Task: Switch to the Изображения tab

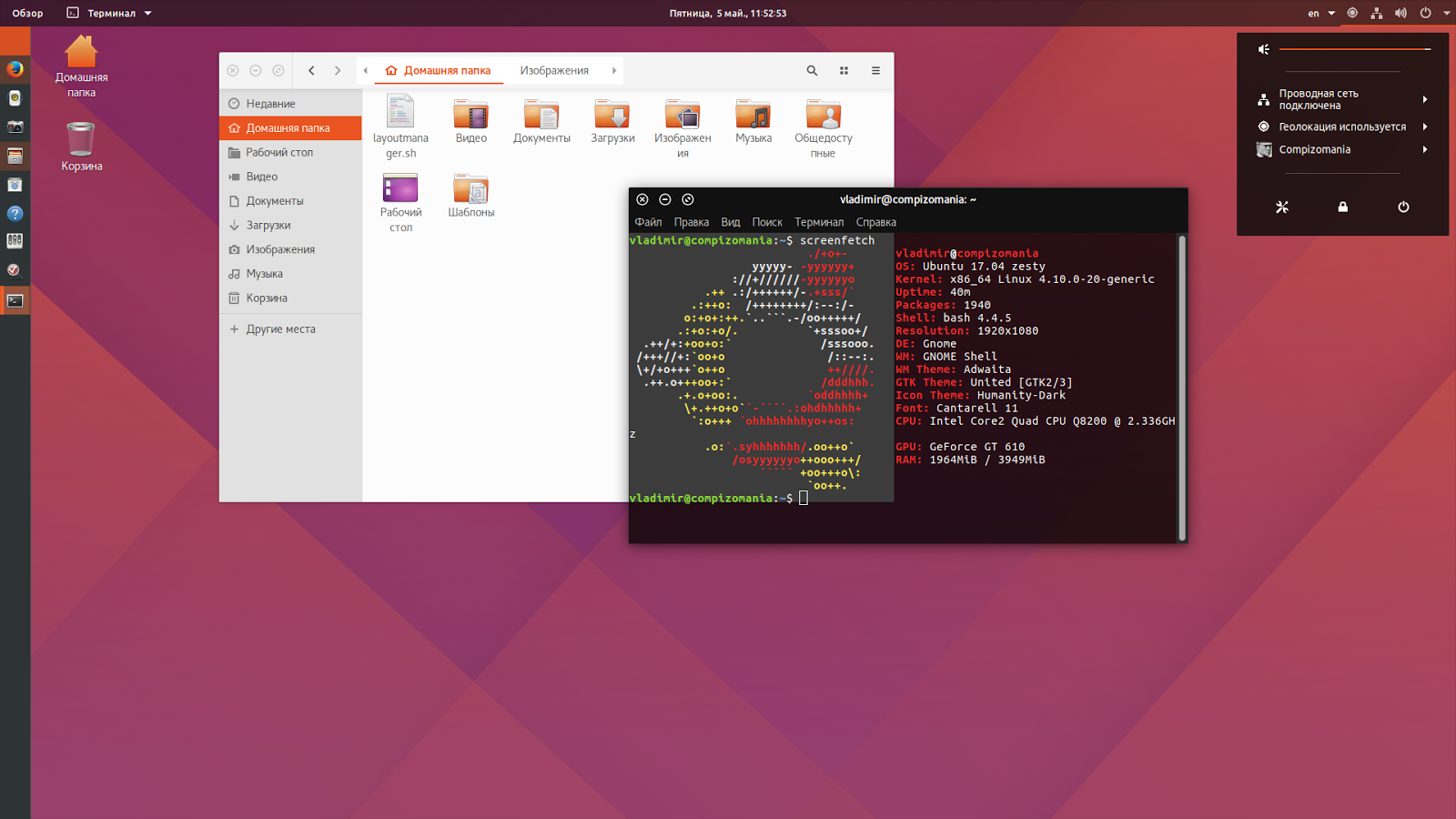Action: [x=553, y=70]
